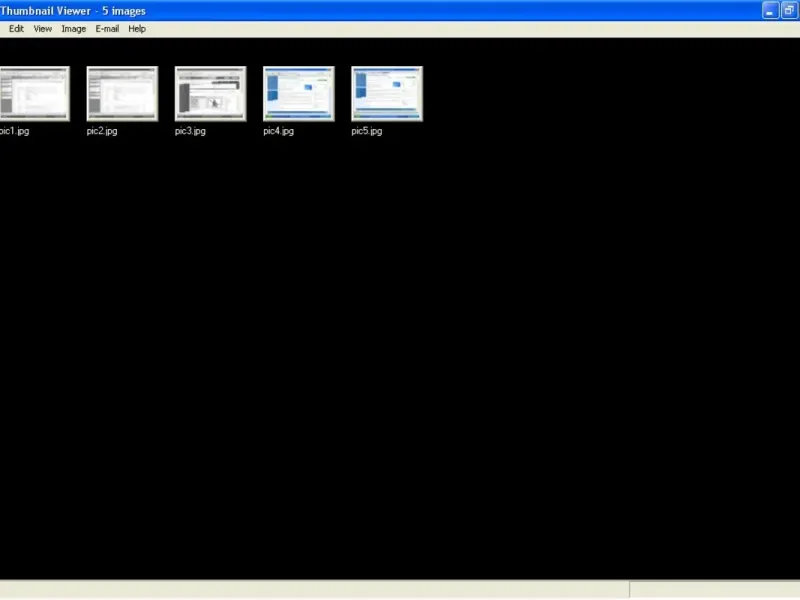Select the pic5.jpg thumbnail

[x=387, y=94]
